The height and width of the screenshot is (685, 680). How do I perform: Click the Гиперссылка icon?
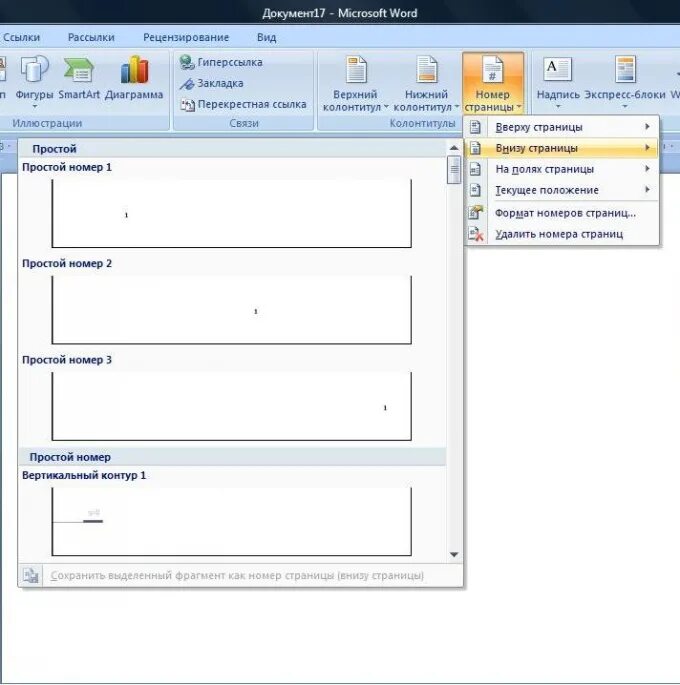click(187, 62)
